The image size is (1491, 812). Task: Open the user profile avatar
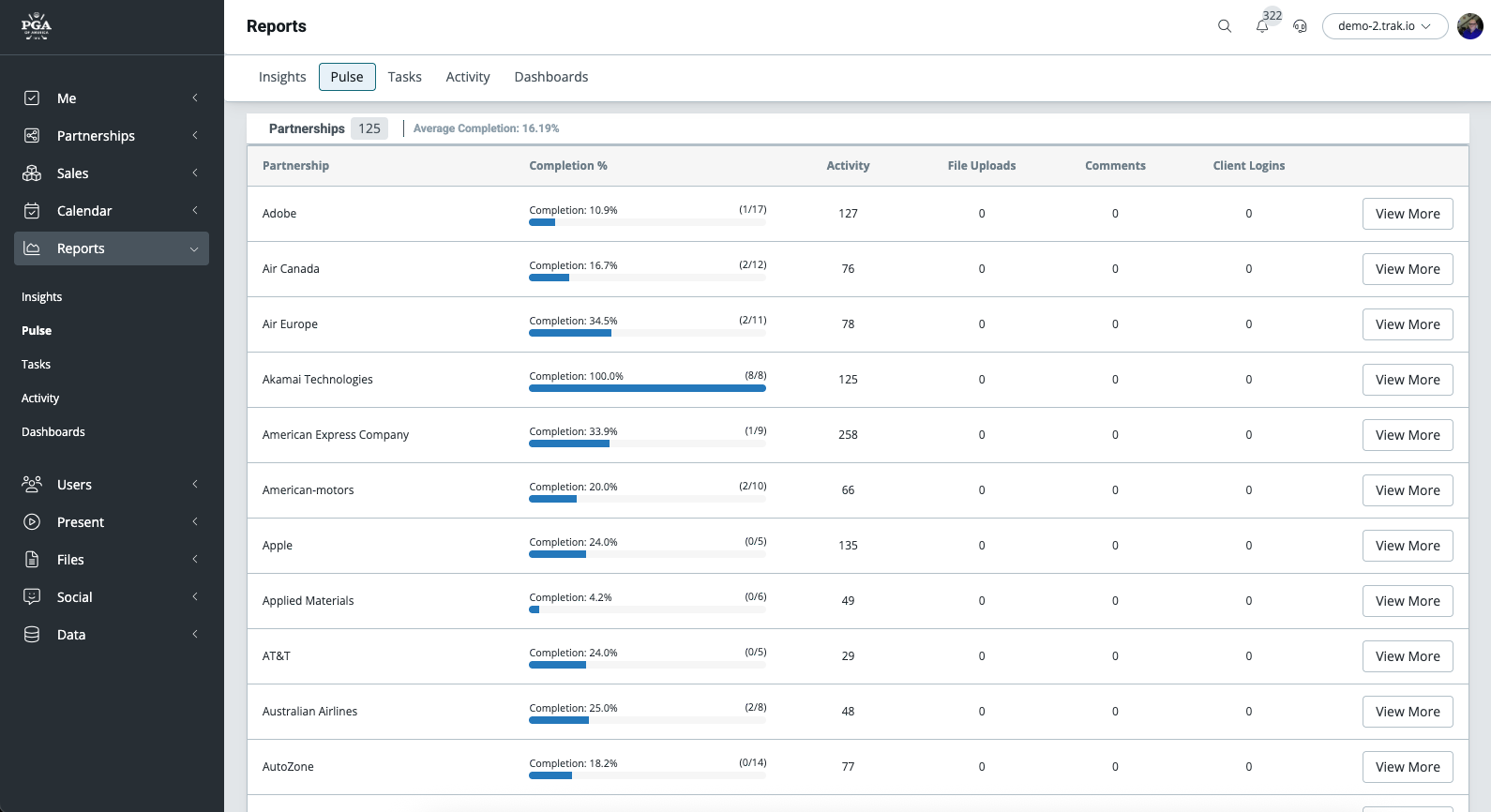[x=1470, y=26]
